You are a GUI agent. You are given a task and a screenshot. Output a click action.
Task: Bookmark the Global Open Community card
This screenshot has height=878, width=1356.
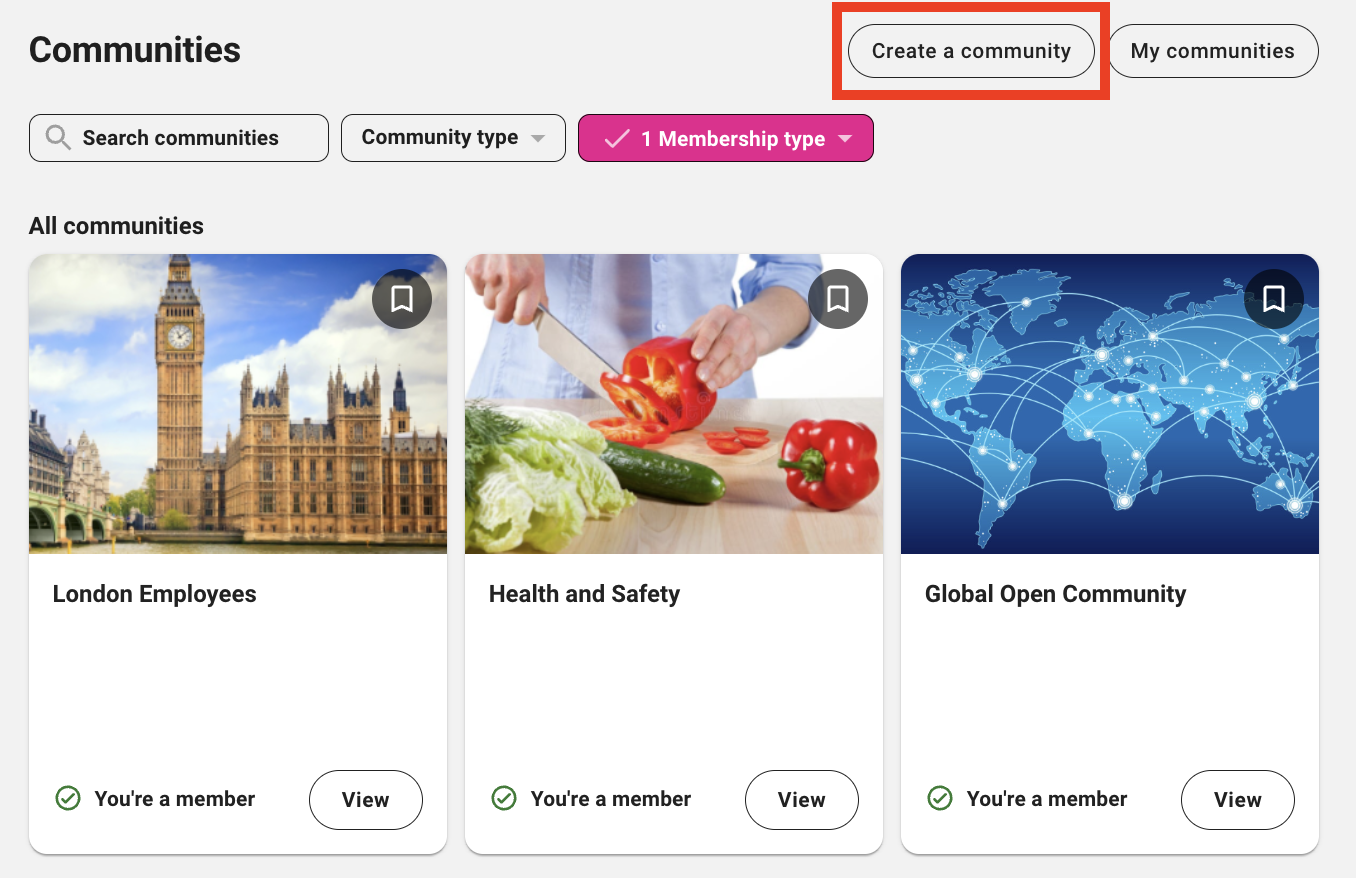[1274, 299]
